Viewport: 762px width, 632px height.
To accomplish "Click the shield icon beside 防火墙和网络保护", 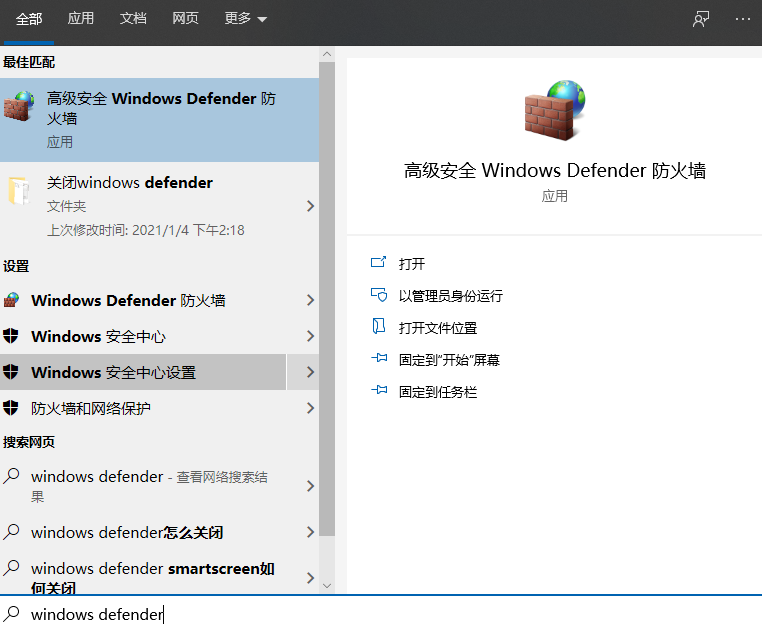I will click(12, 409).
